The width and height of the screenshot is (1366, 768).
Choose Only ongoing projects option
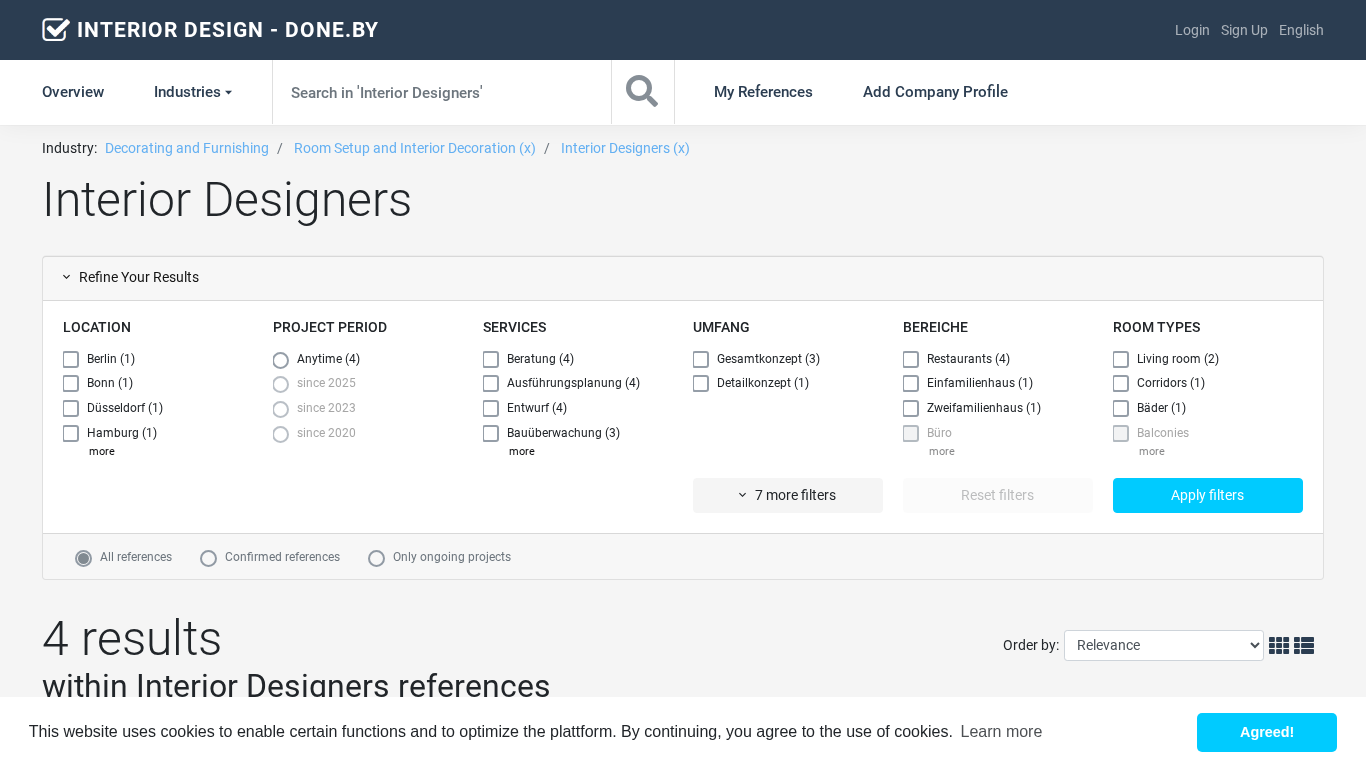(x=377, y=558)
